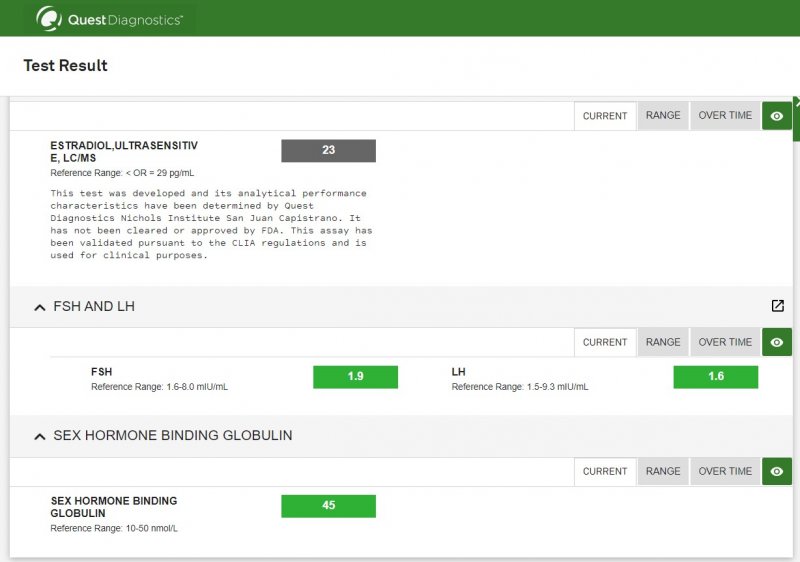Click the Quest Diagnostics logo
The height and width of the screenshot is (562, 800).
coord(109,19)
